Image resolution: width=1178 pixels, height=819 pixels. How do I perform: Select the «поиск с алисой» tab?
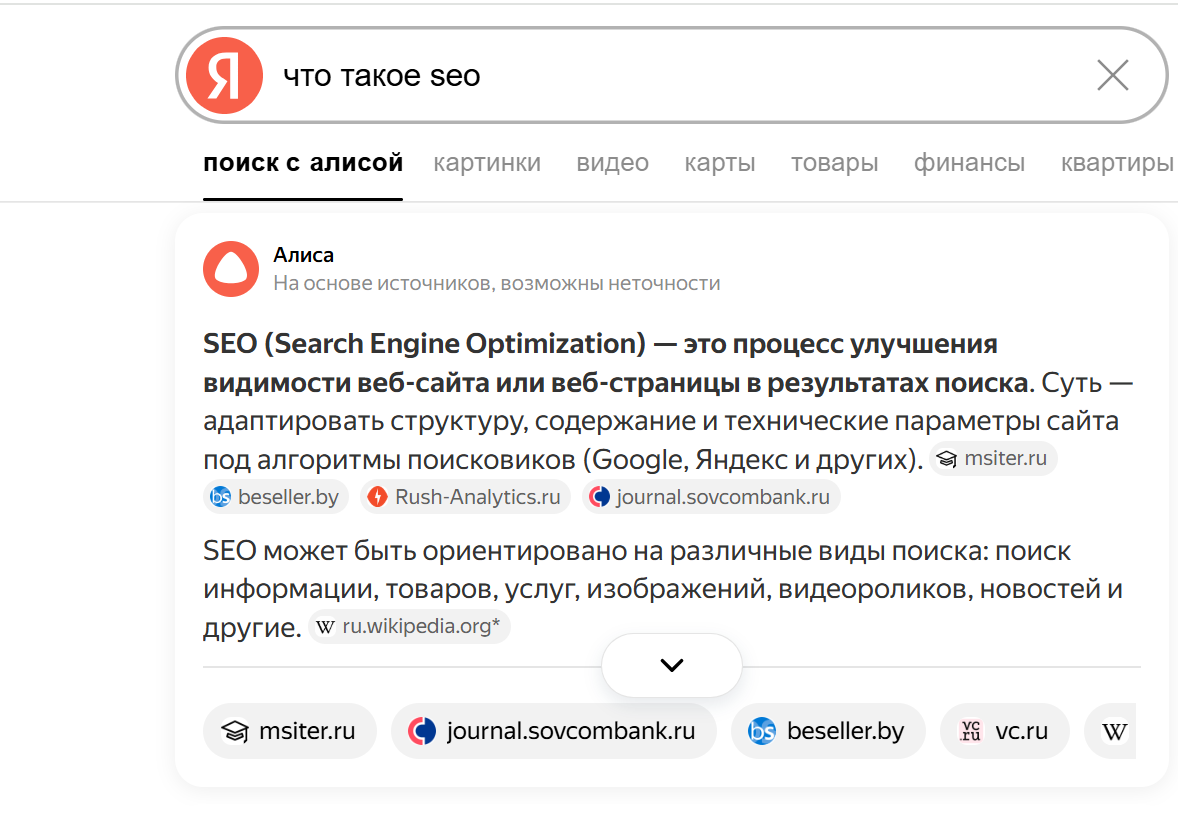pos(303,163)
